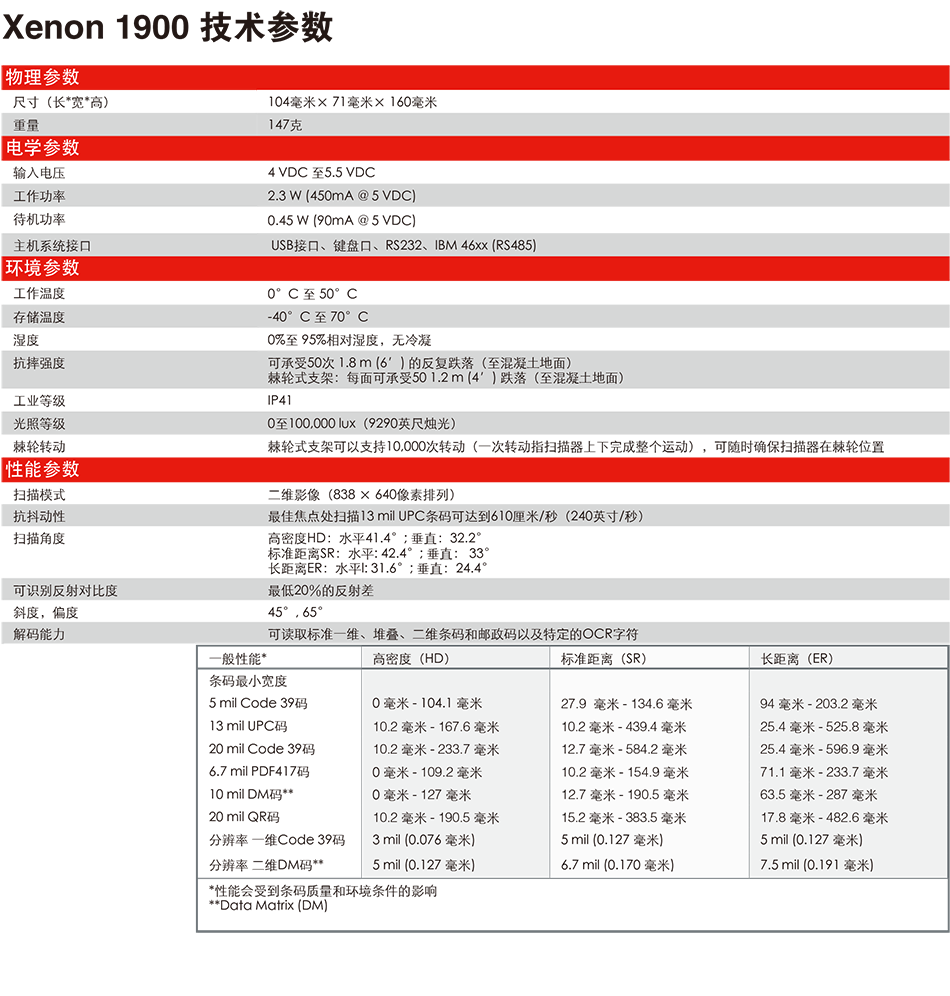The width and height of the screenshot is (950, 996).
Task: Click the '扫描模式' row label
Action: coord(39,495)
